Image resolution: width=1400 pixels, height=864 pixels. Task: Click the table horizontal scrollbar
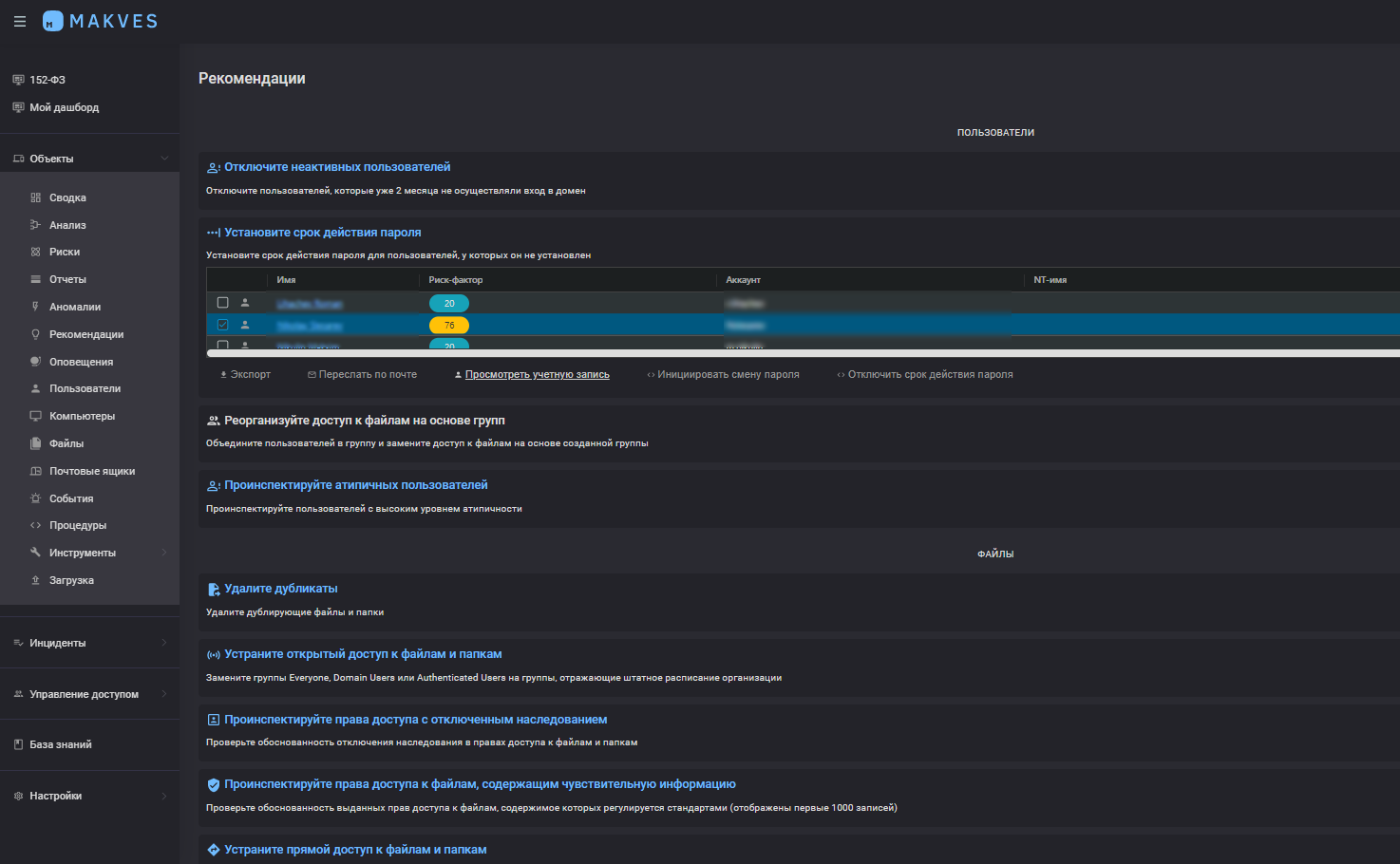[803, 353]
